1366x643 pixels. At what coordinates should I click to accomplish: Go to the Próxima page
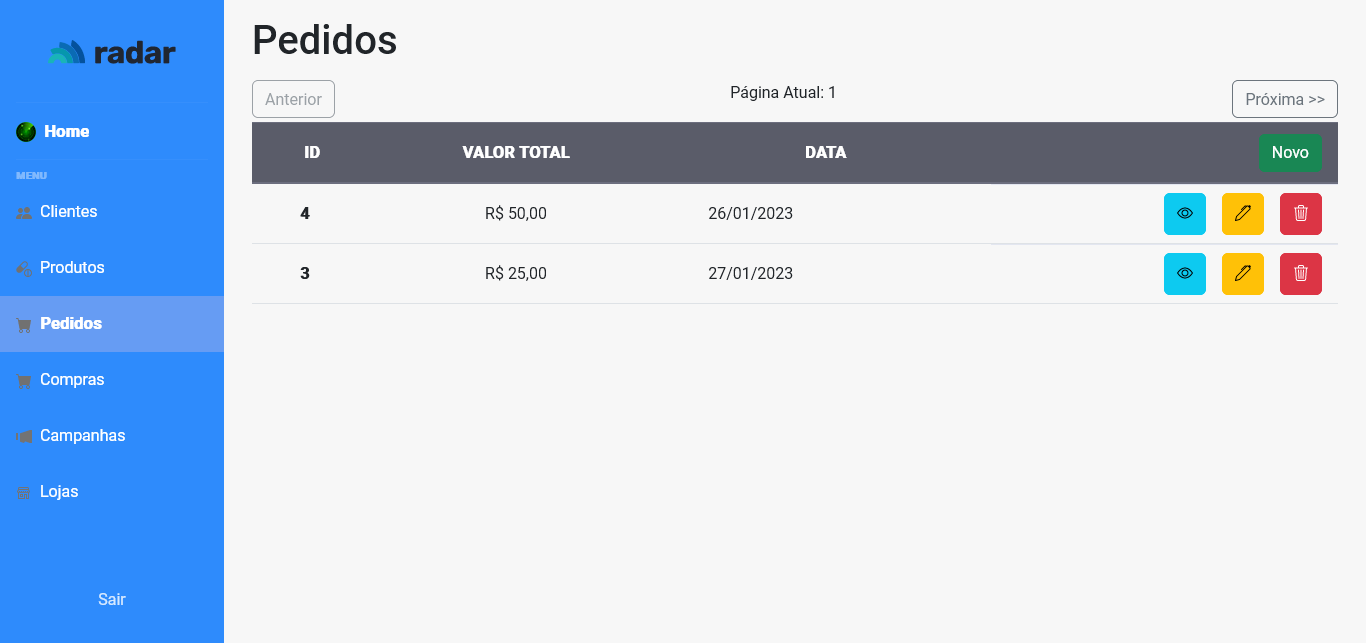coord(1285,99)
